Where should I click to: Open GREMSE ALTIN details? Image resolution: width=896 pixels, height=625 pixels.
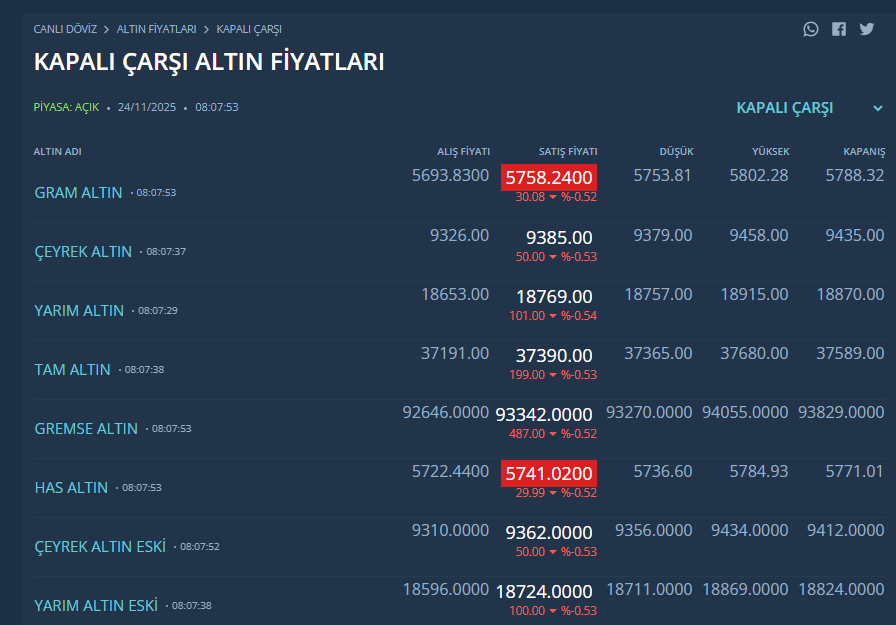(86, 428)
